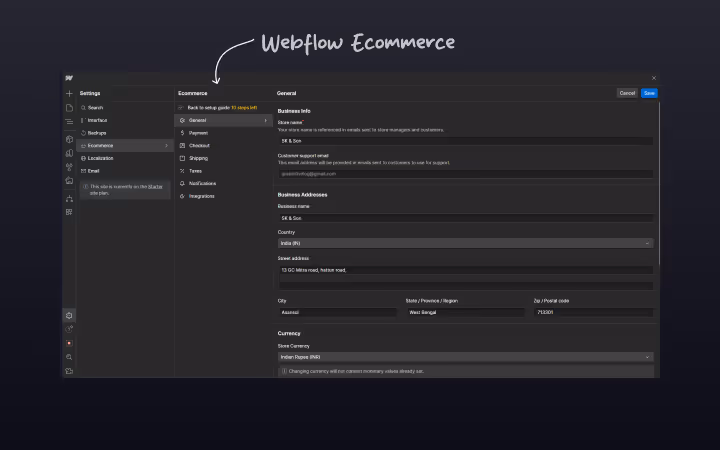The height and width of the screenshot is (450, 720).
Task: Open the Country dropdown India (IN)
Action: click(x=465, y=243)
